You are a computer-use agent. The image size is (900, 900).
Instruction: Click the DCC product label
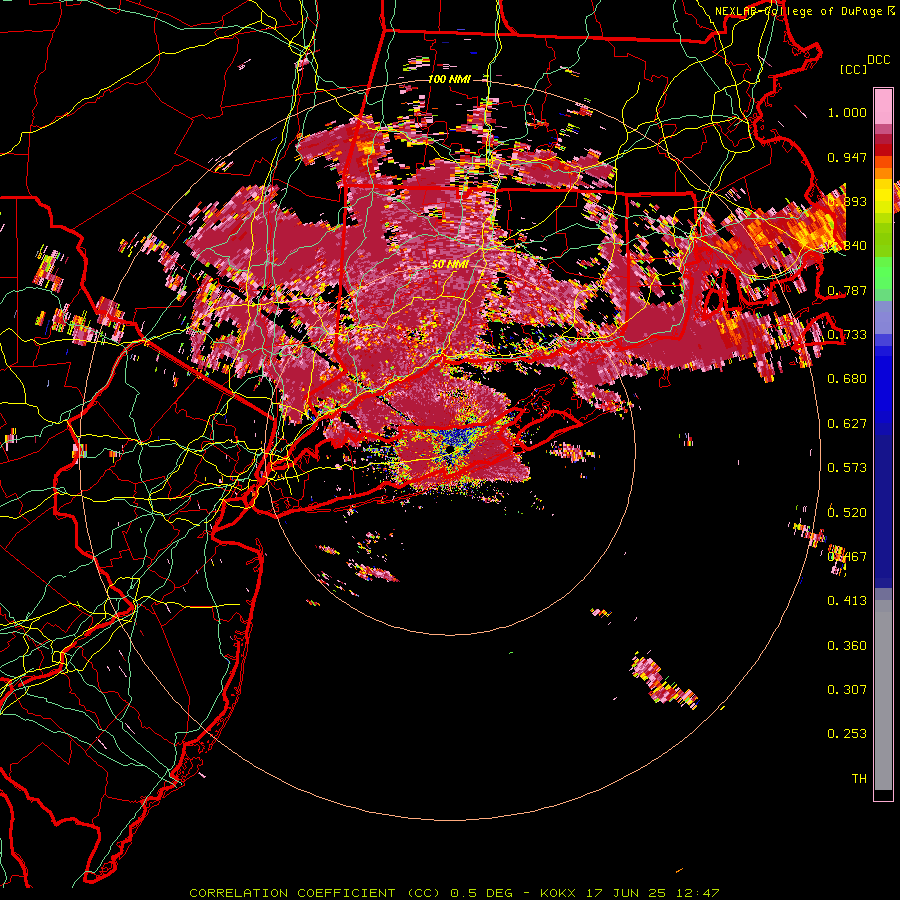click(x=878, y=60)
